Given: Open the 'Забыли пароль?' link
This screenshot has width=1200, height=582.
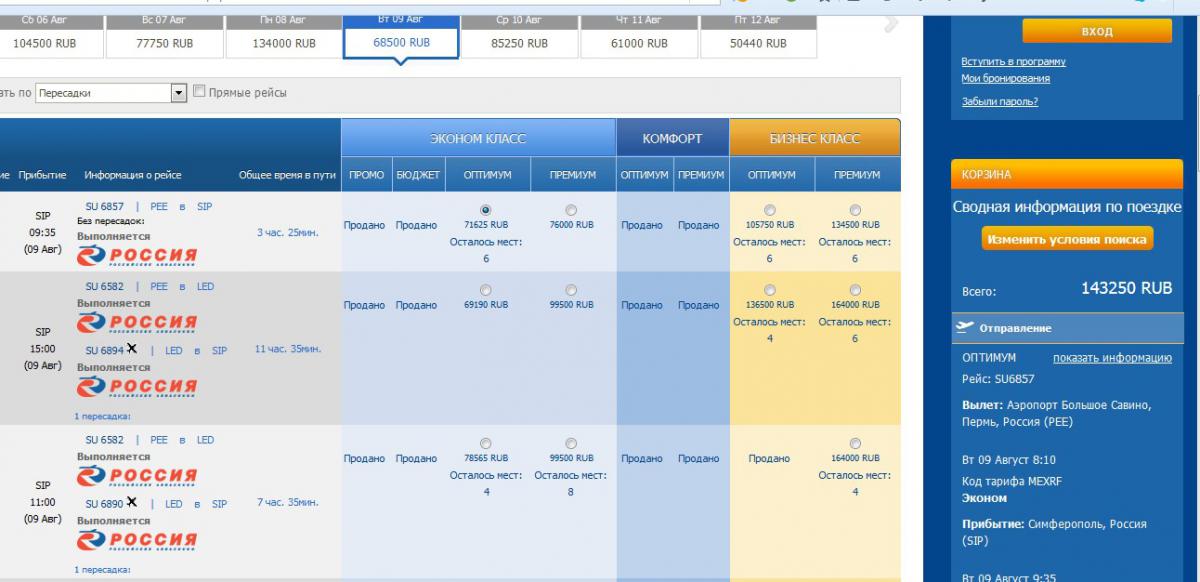Looking at the screenshot, I should point(999,101).
